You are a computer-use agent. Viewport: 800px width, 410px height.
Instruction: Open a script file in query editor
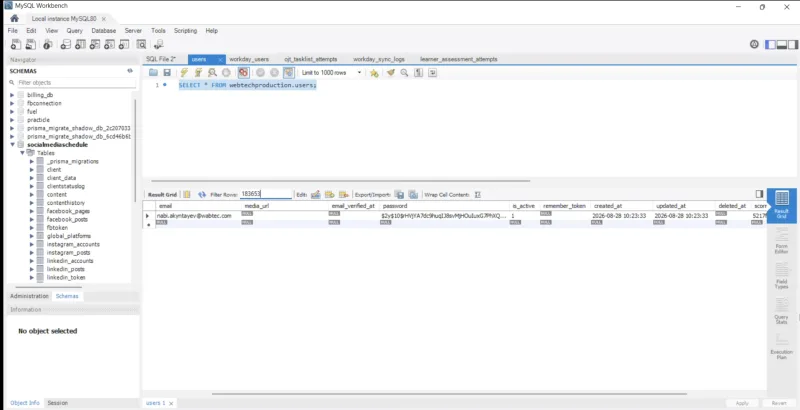tap(153, 73)
